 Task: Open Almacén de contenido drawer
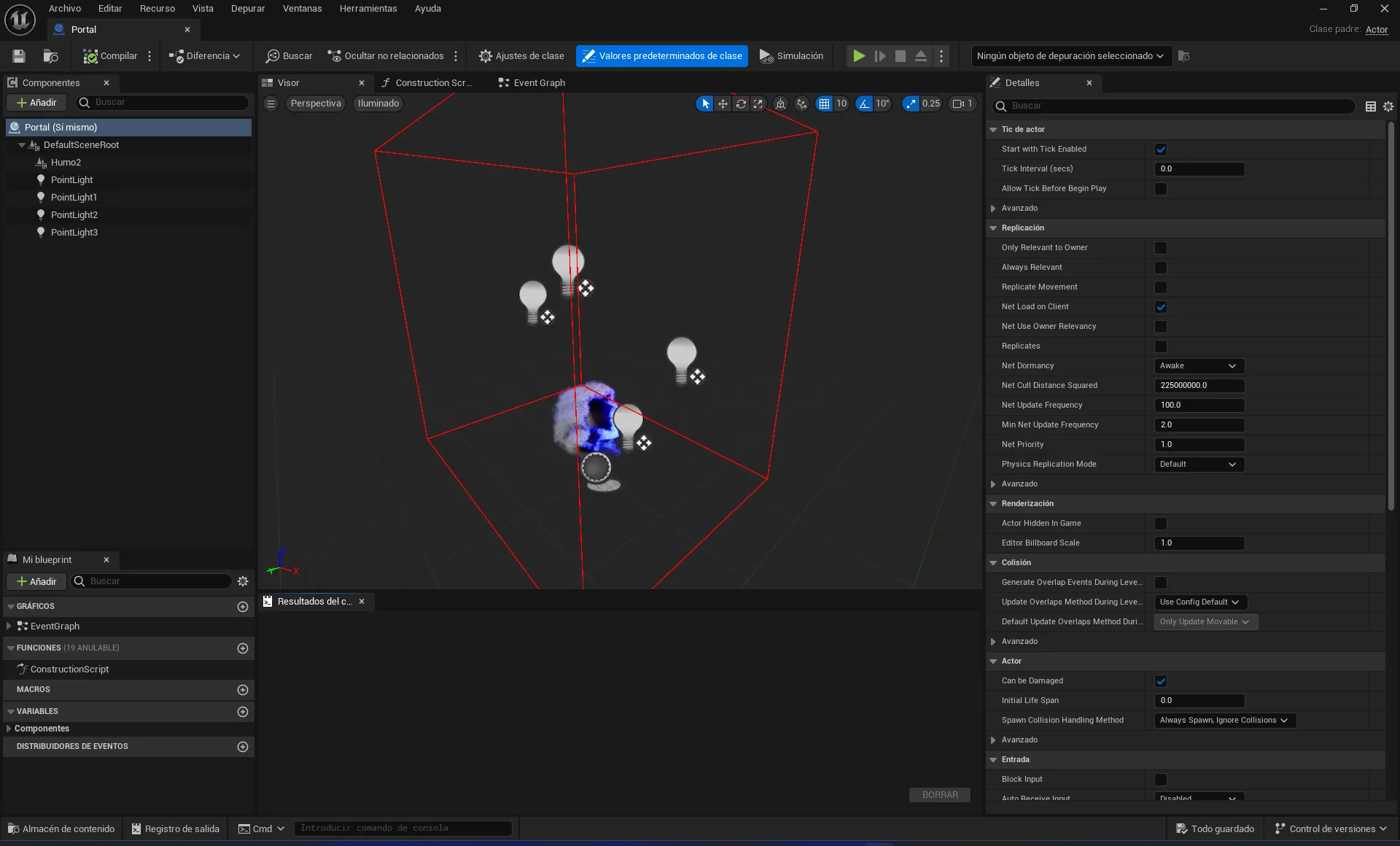click(x=61, y=829)
